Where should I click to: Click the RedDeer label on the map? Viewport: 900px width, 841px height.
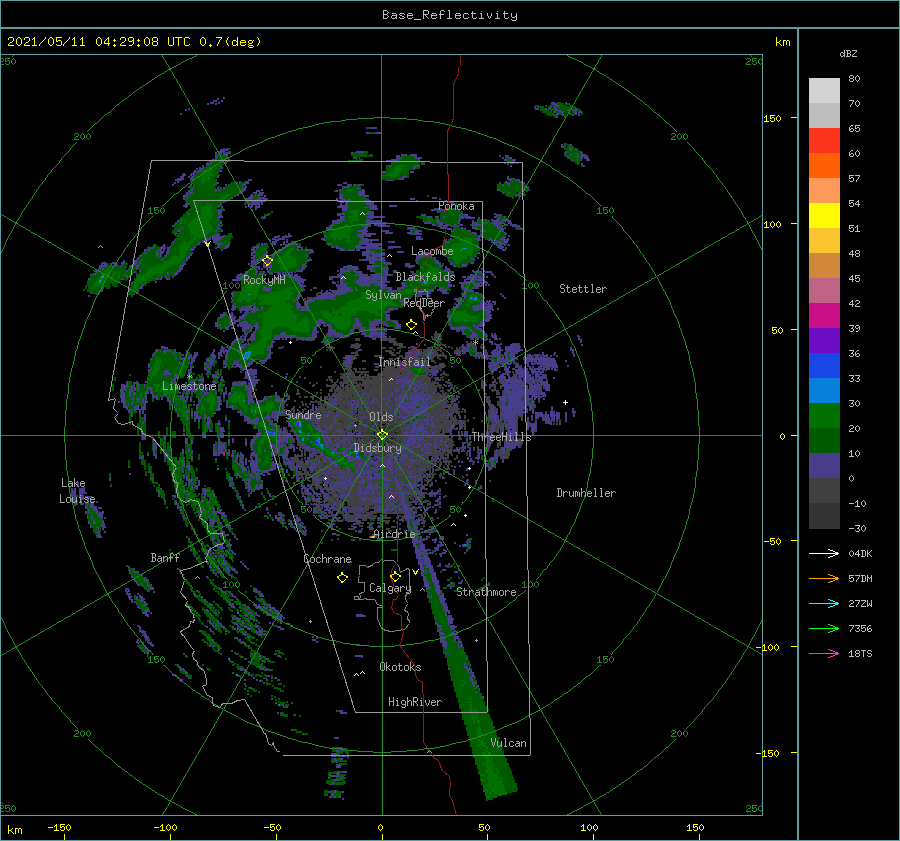(x=424, y=303)
